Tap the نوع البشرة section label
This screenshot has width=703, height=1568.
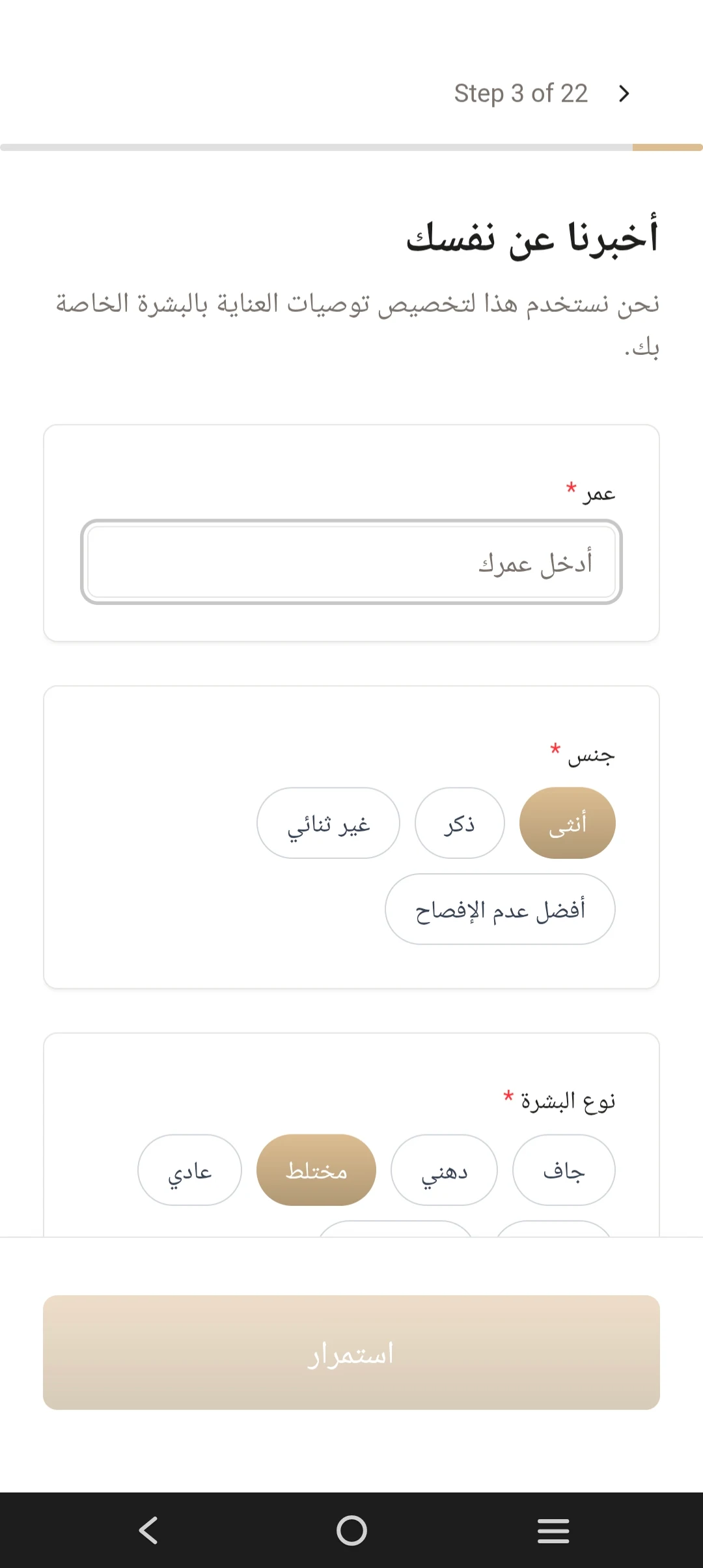[x=568, y=1101]
